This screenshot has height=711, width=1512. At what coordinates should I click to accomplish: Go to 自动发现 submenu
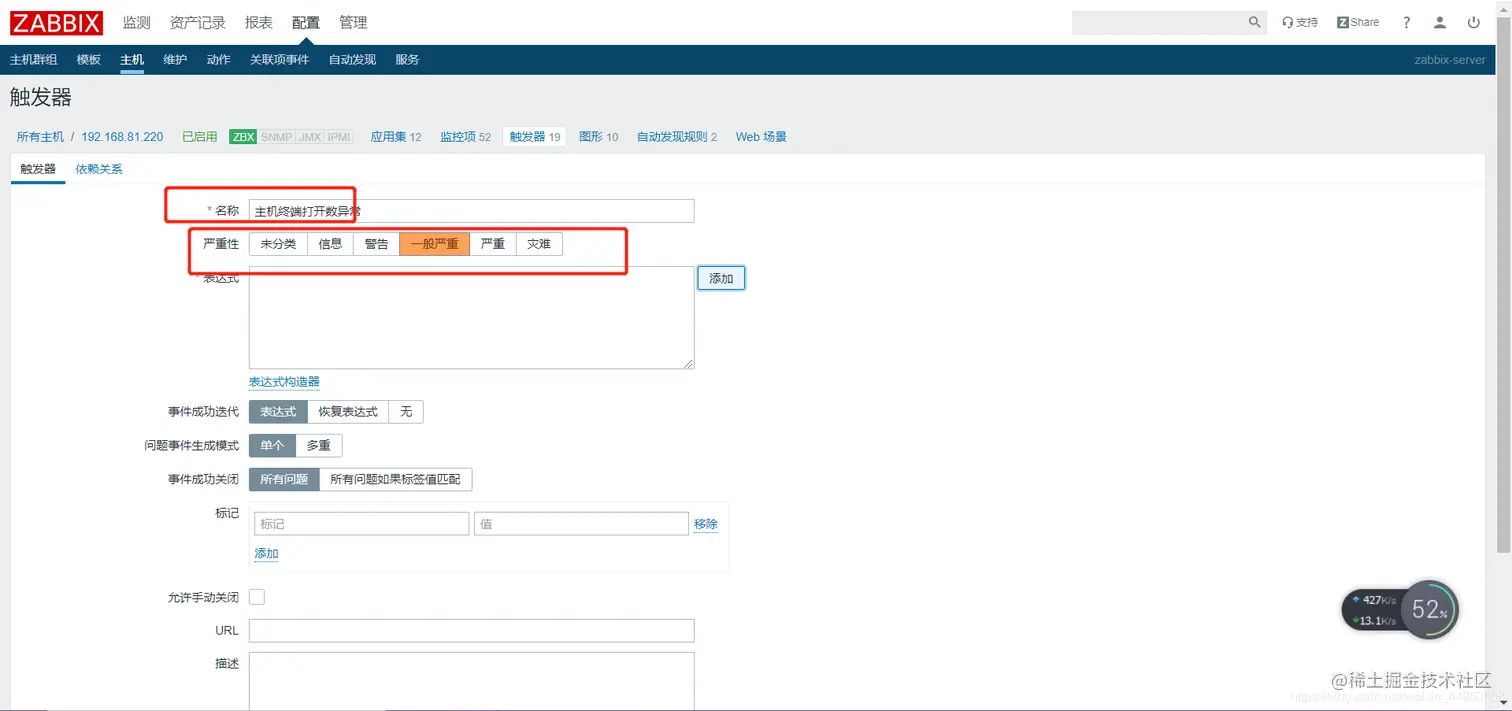pyautogui.click(x=352, y=60)
